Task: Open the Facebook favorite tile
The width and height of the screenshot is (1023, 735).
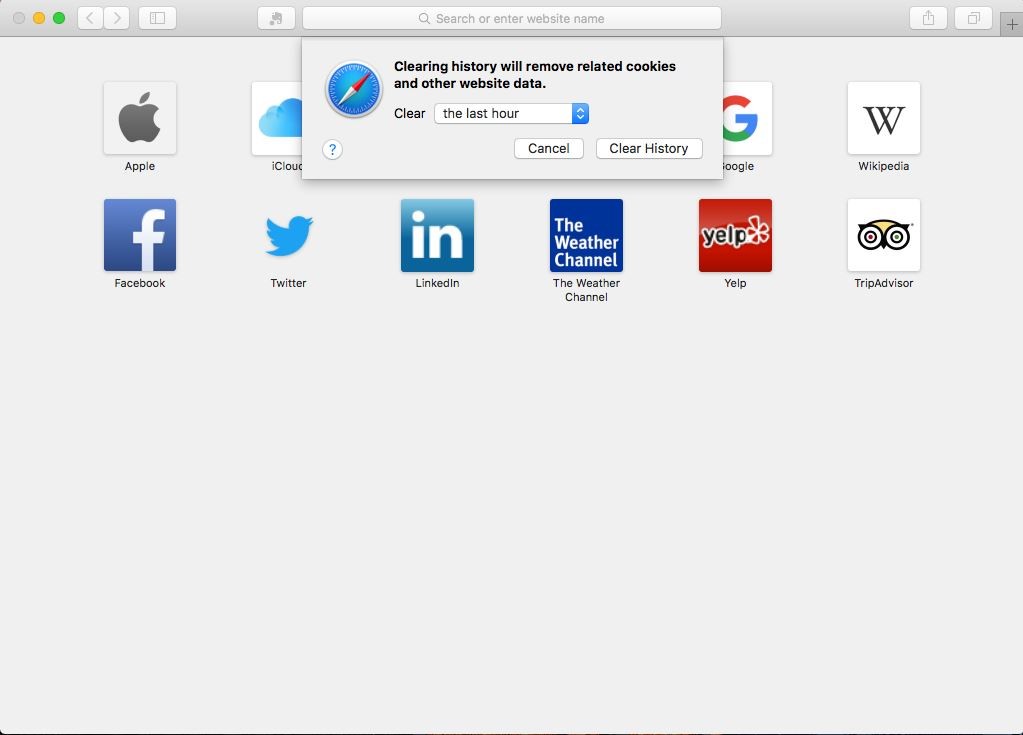Action: (x=140, y=235)
